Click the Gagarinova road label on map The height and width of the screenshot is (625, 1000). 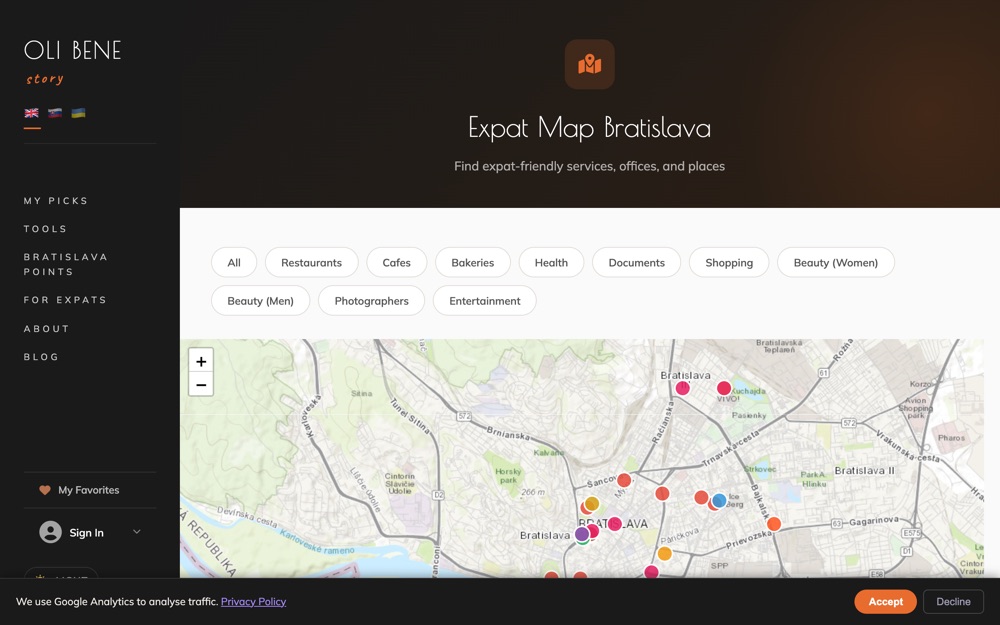pyautogui.click(x=874, y=521)
